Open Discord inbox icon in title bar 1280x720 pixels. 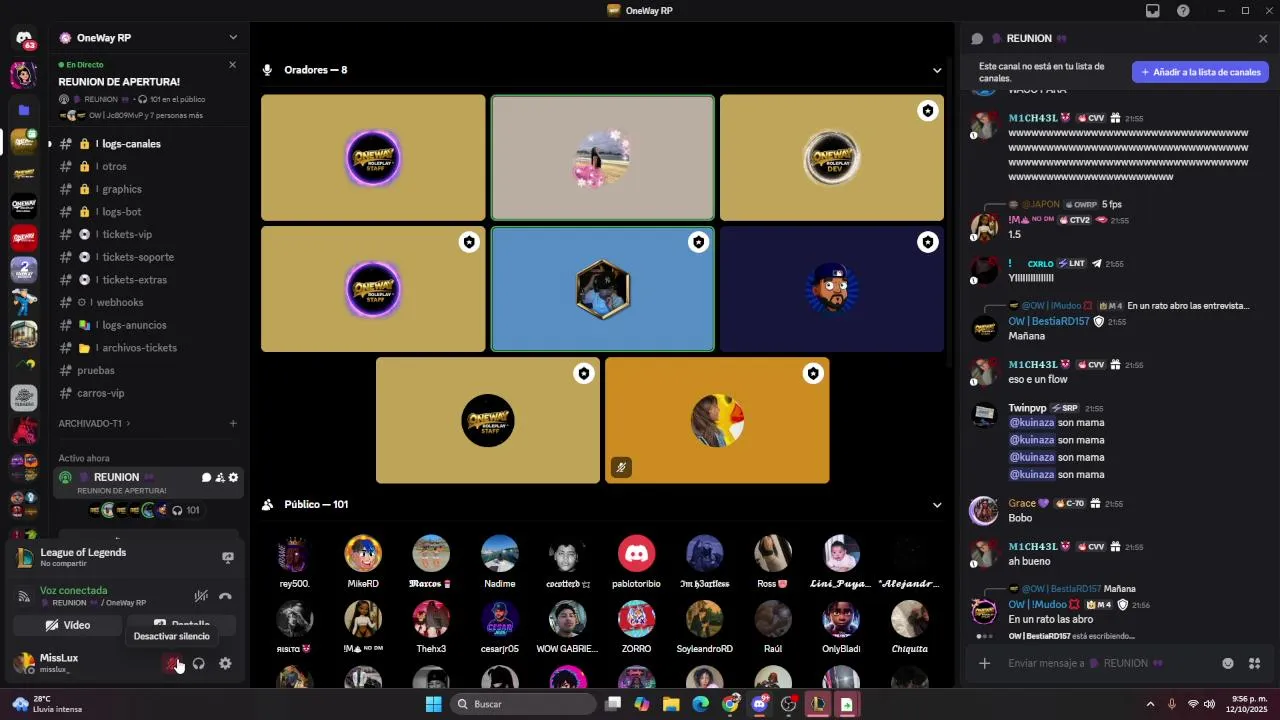(x=1153, y=11)
